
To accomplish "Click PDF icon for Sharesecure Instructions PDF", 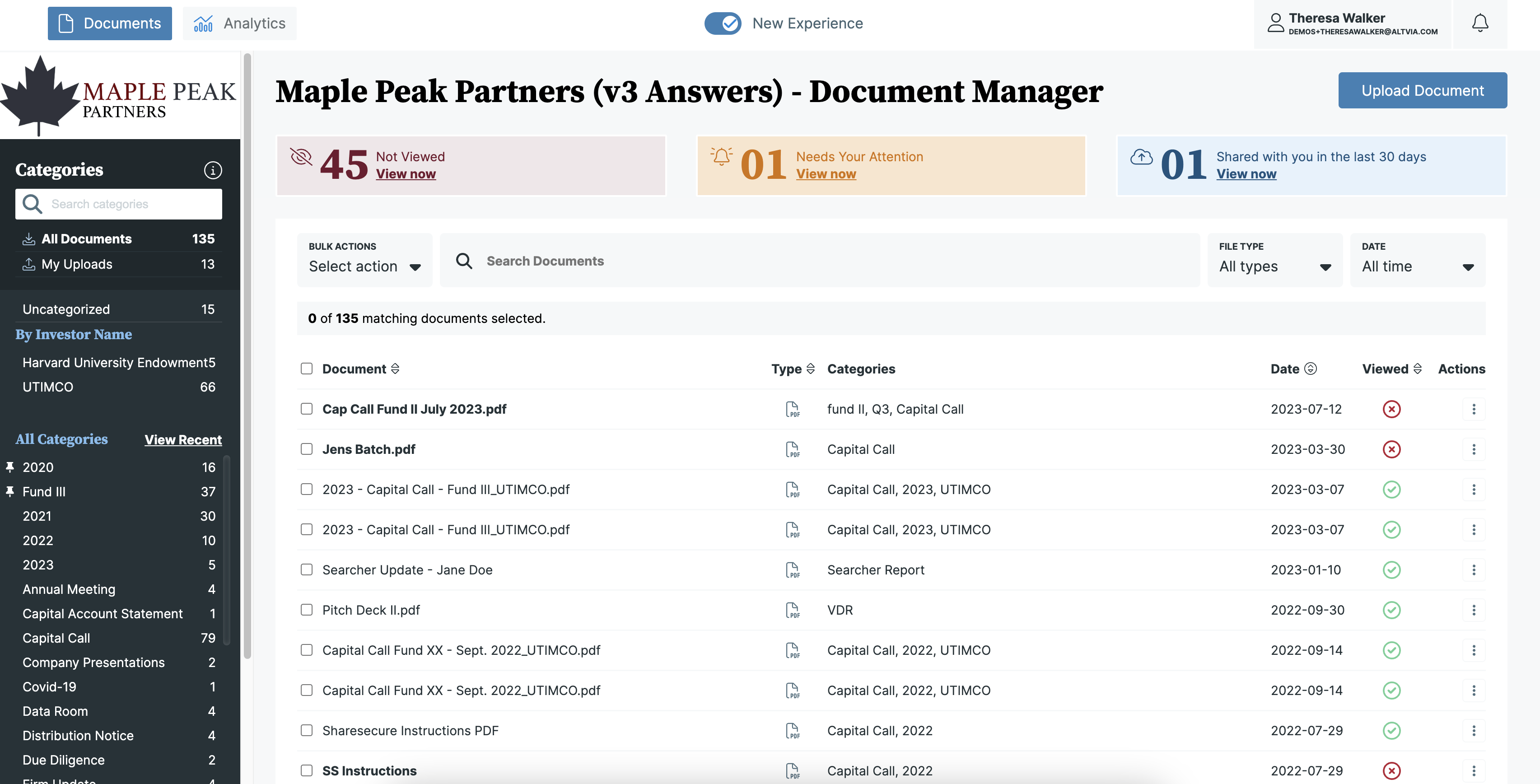I will 792,731.
